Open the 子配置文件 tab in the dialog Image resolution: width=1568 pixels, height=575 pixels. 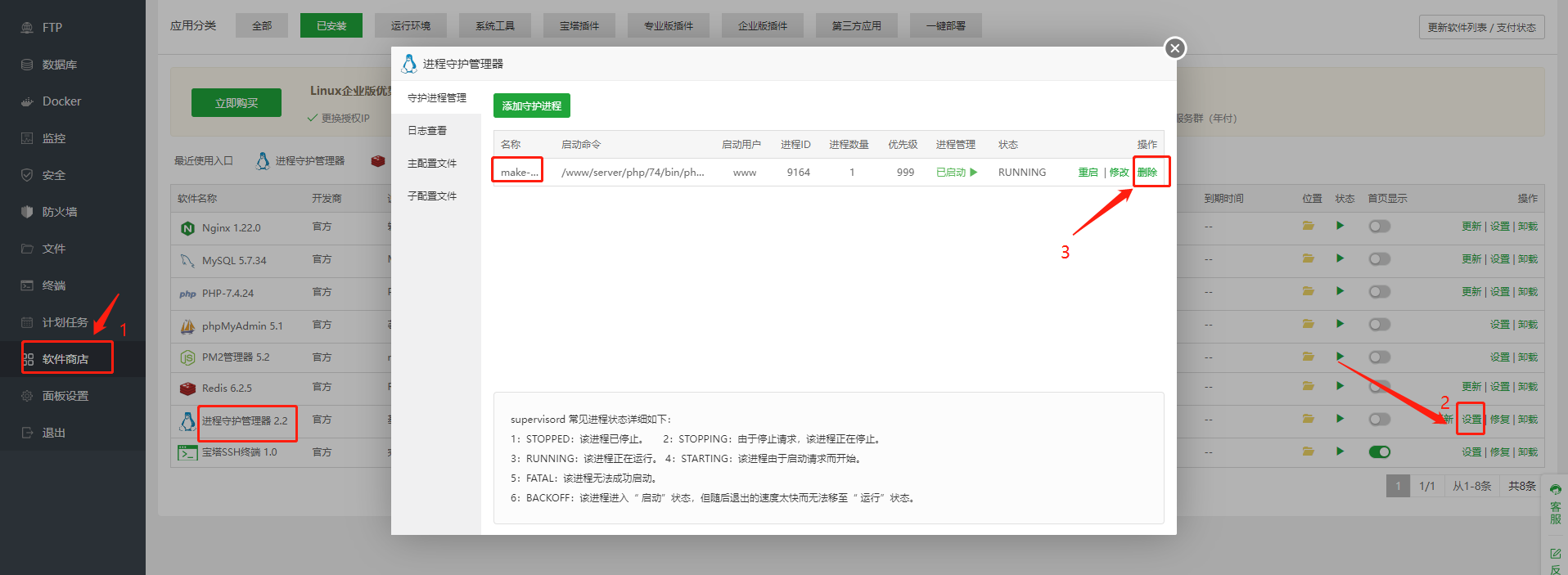pos(436,196)
